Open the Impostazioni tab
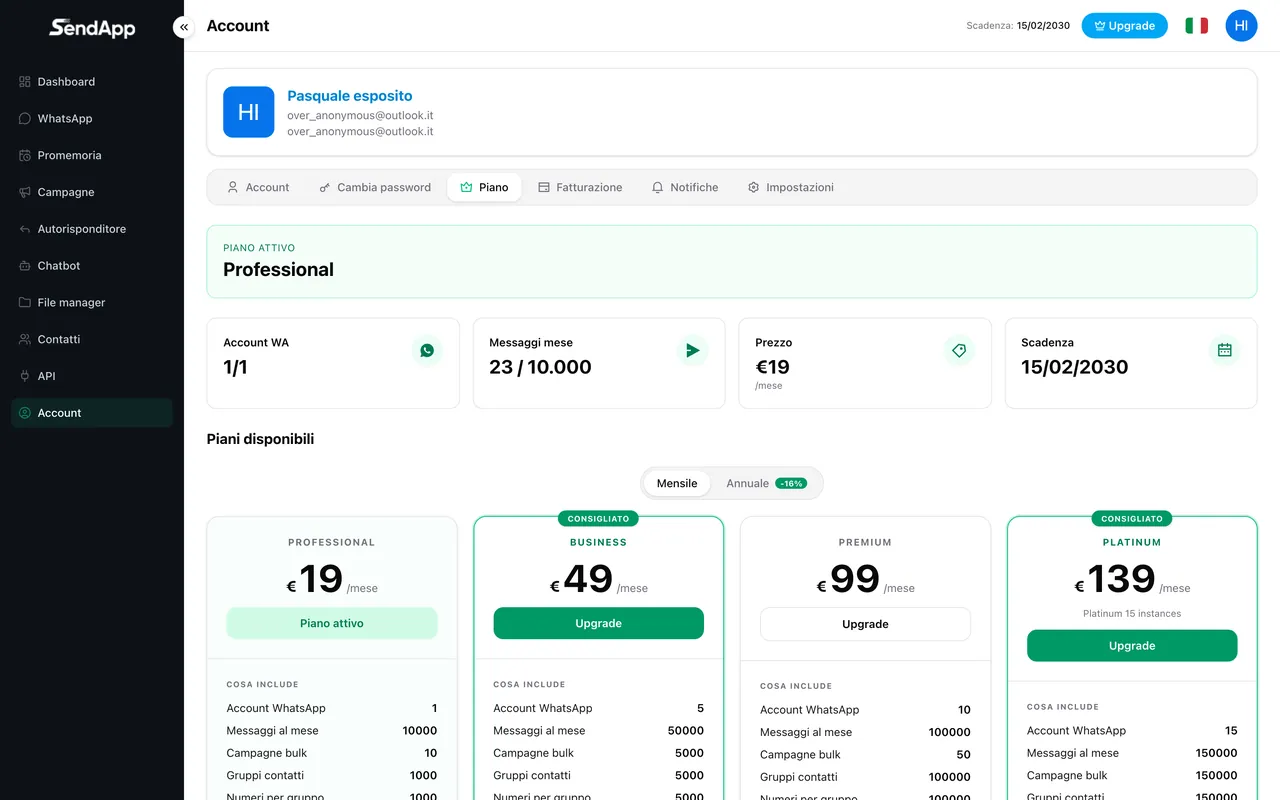Viewport: 1280px width, 800px height. [790, 187]
